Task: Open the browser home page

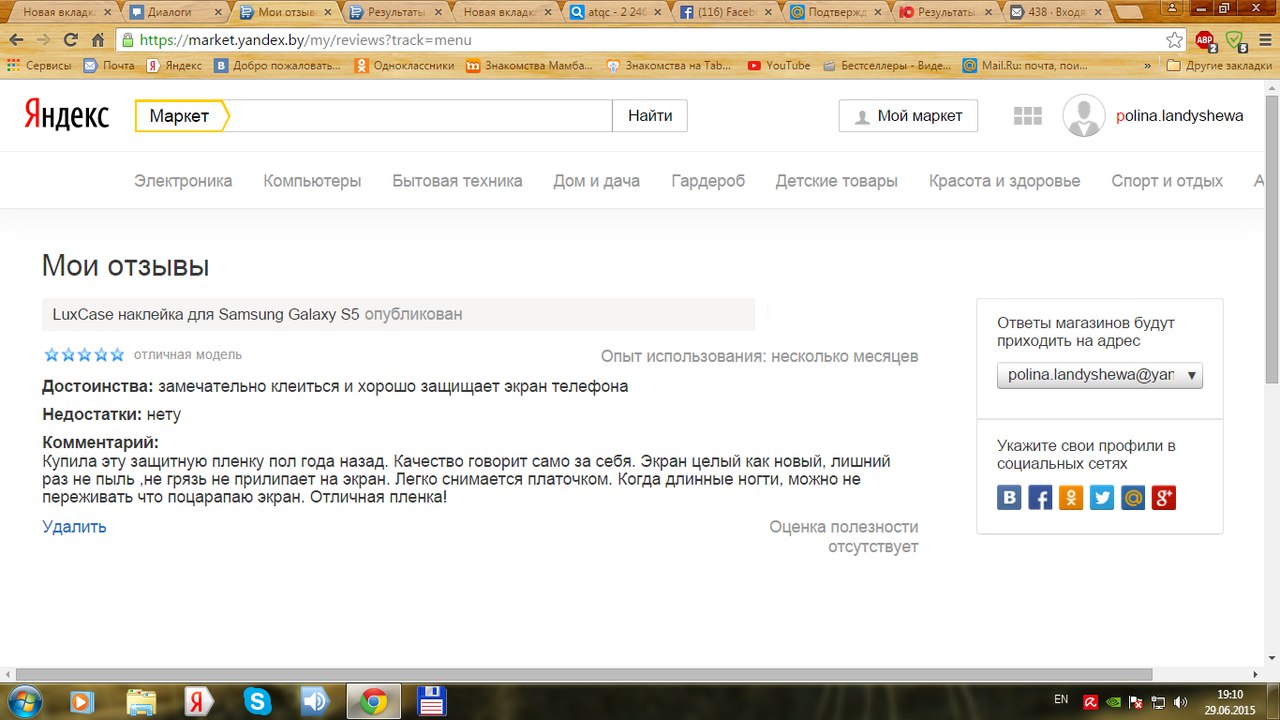Action: tap(98, 41)
